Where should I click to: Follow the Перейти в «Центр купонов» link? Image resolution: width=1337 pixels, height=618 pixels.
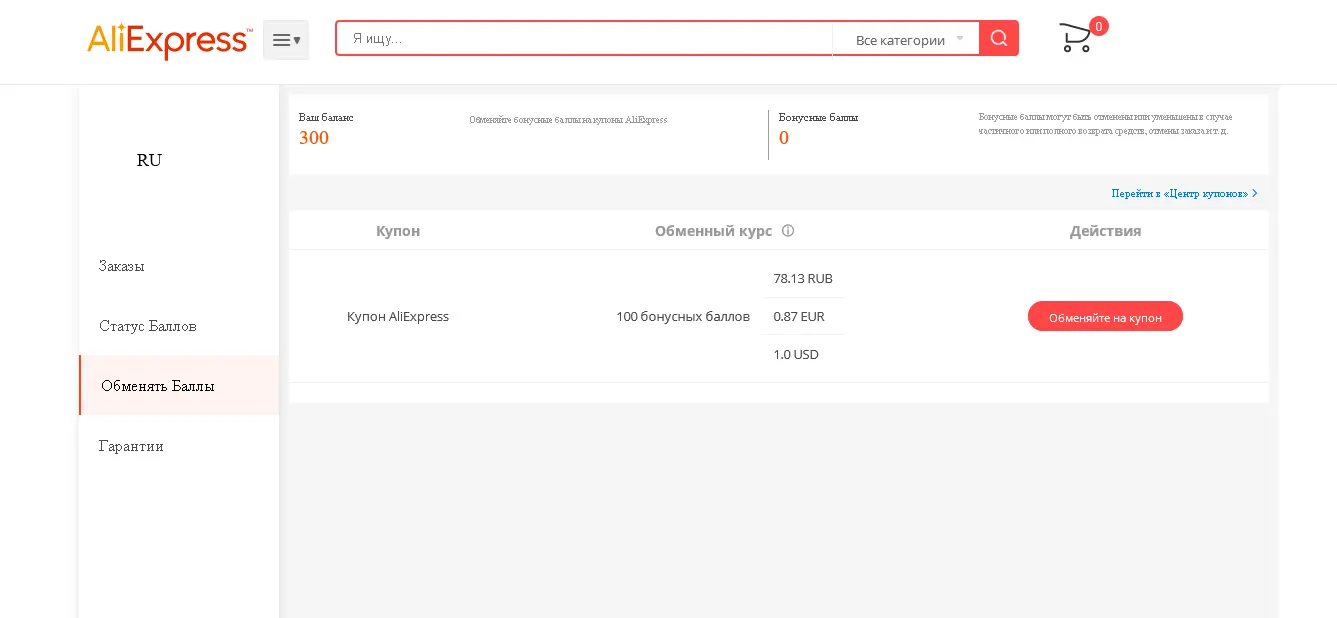coord(1184,193)
